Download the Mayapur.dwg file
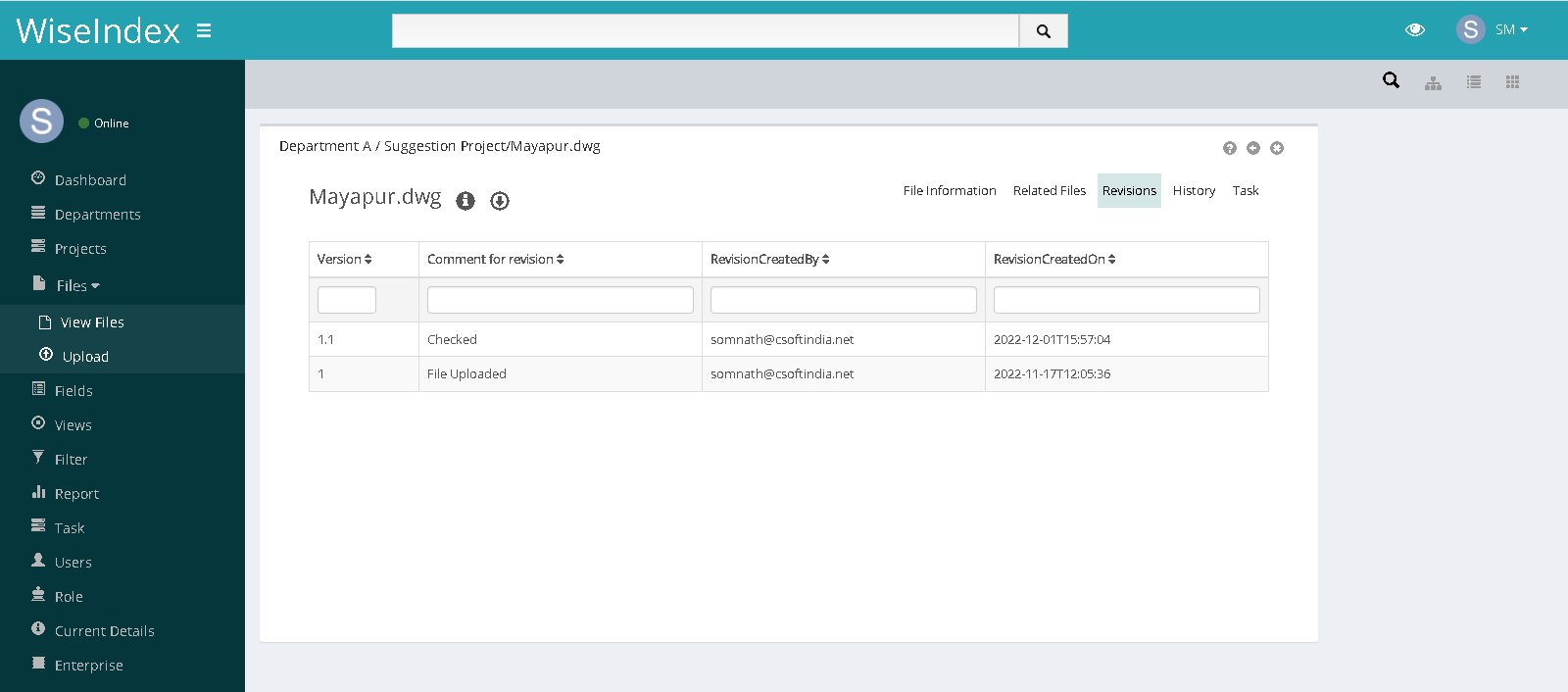This screenshot has height=692, width=1568. (x=500, y=201)
